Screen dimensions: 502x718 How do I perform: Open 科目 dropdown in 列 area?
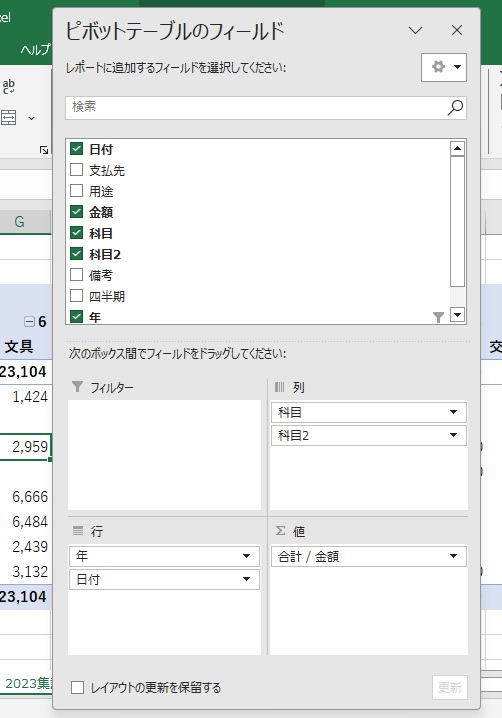click(453, 412)
